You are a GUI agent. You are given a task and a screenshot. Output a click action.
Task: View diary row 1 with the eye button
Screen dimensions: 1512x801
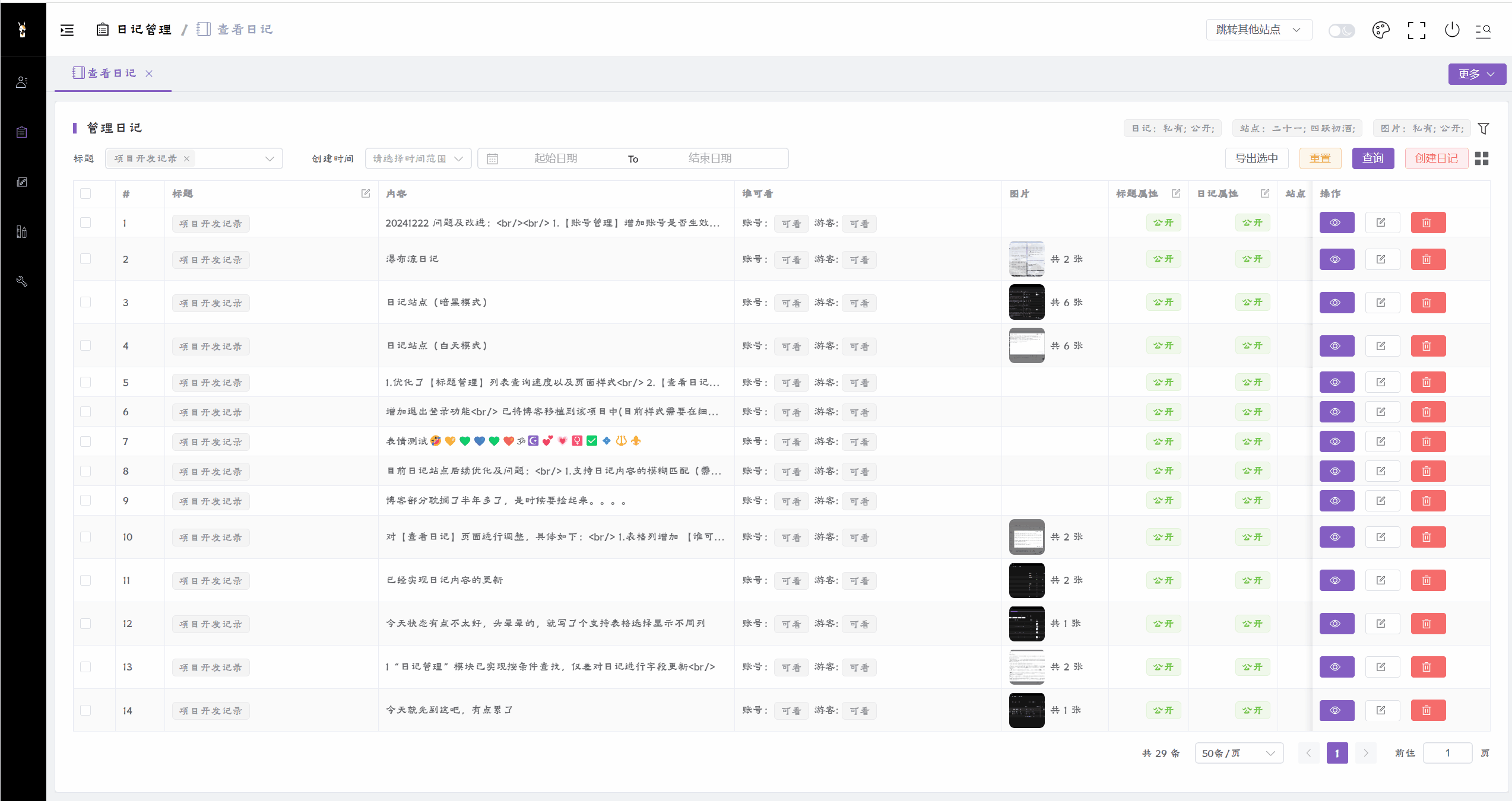point(1336,223)
